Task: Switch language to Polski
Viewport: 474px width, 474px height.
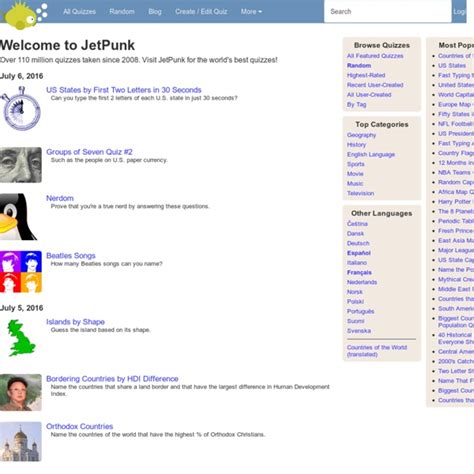Action: click(x=355, y=302)
